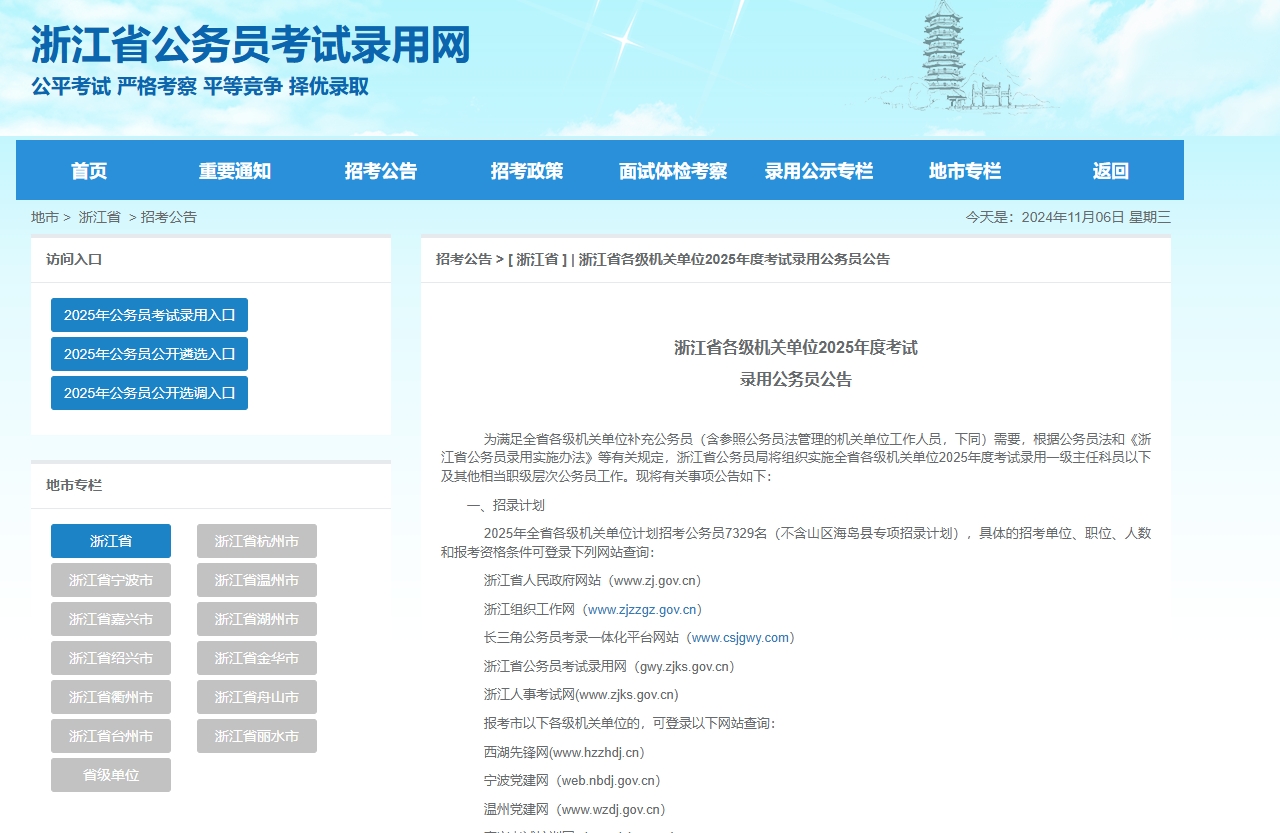Select the 浙江省丽水市 button
This screenshot has height=833, width=1280.
[x=256, y=735]
